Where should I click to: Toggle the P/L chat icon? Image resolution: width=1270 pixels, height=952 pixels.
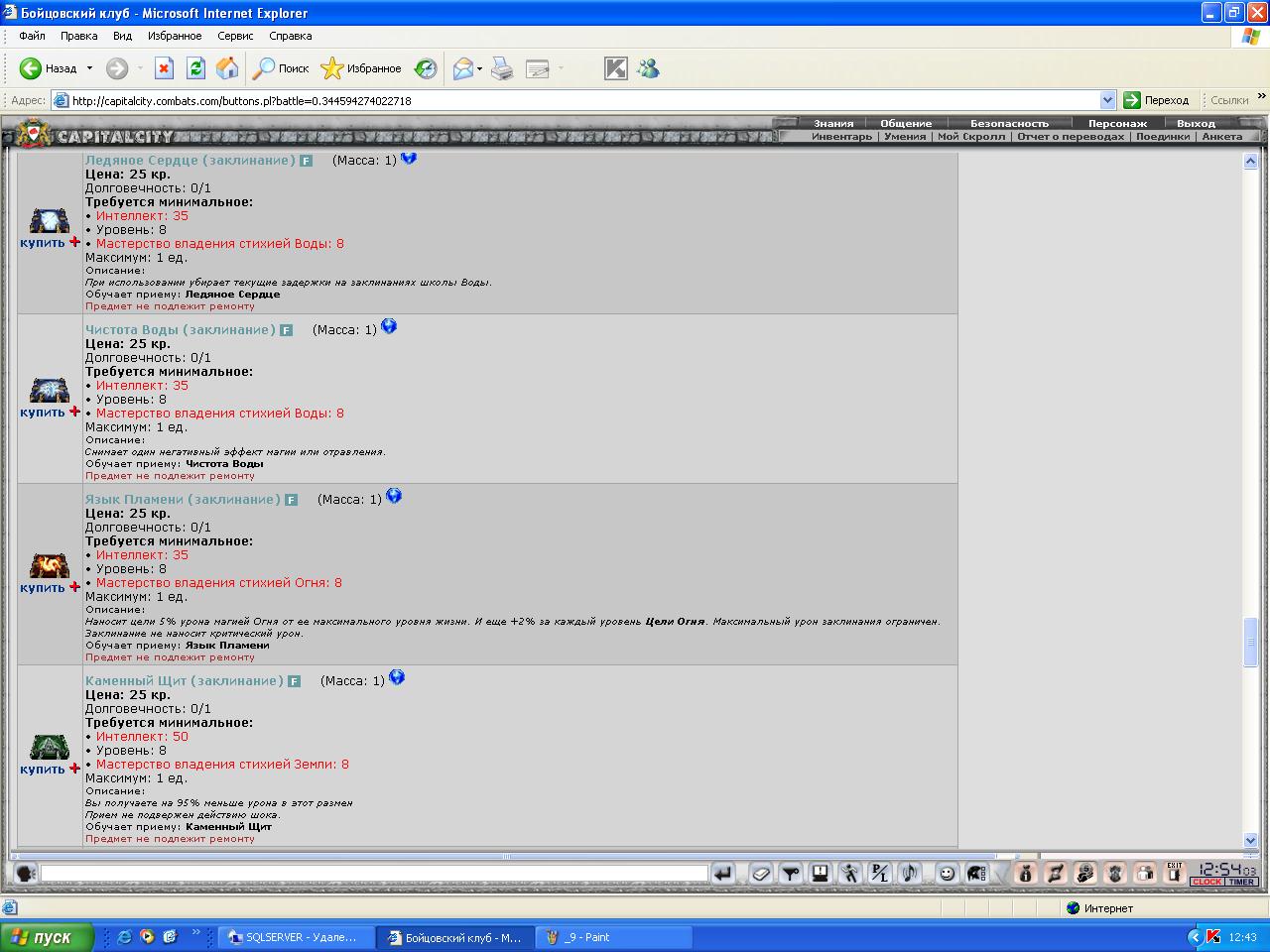880,874
